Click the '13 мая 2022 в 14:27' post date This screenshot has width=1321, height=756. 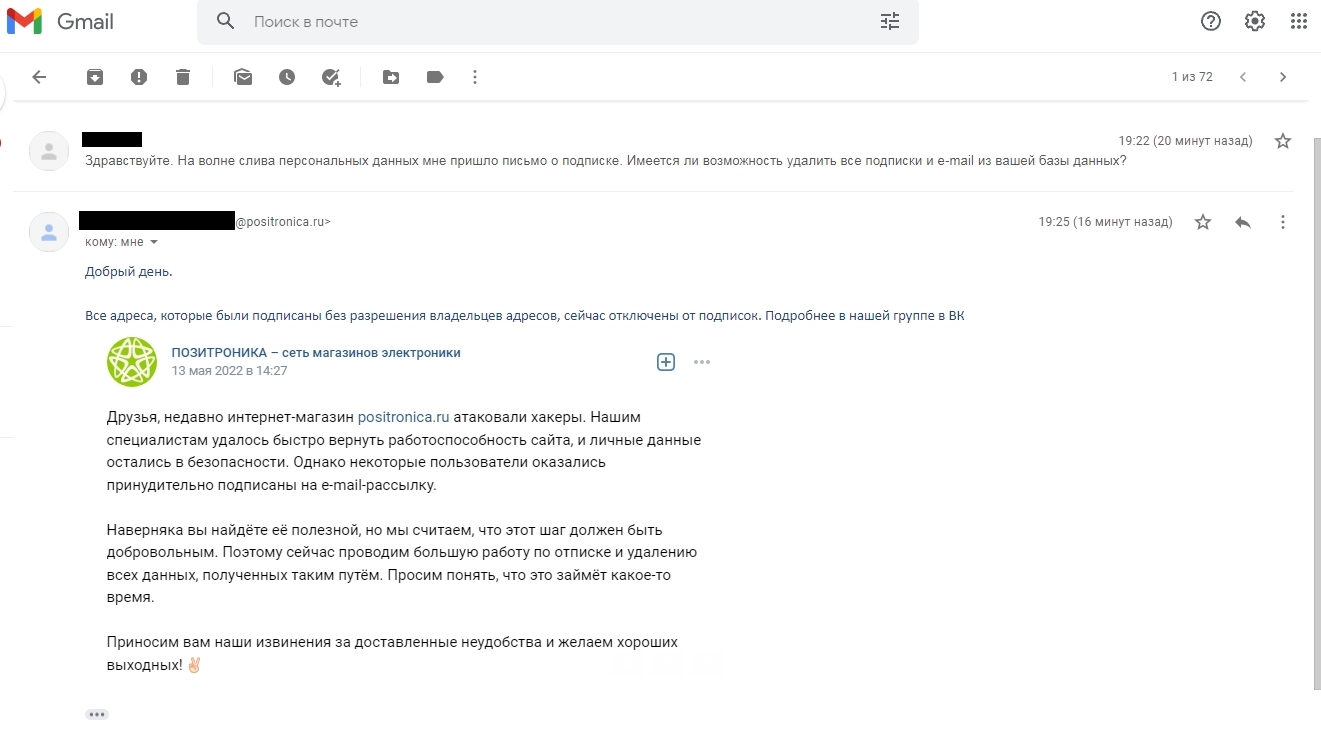(x=230, y=370)
